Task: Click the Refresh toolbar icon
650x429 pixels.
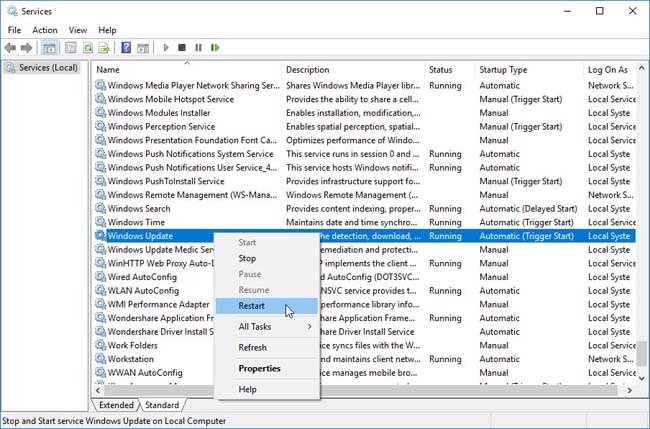Action: (87, 48)
